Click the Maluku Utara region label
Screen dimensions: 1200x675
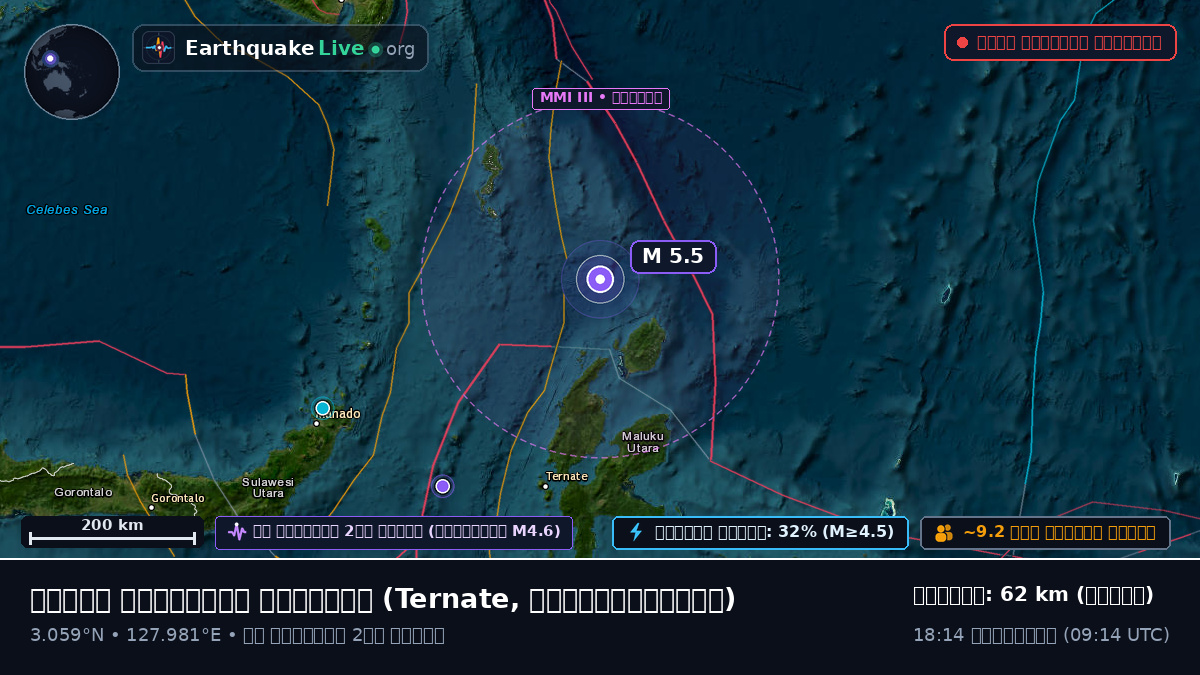coord(643,442)
